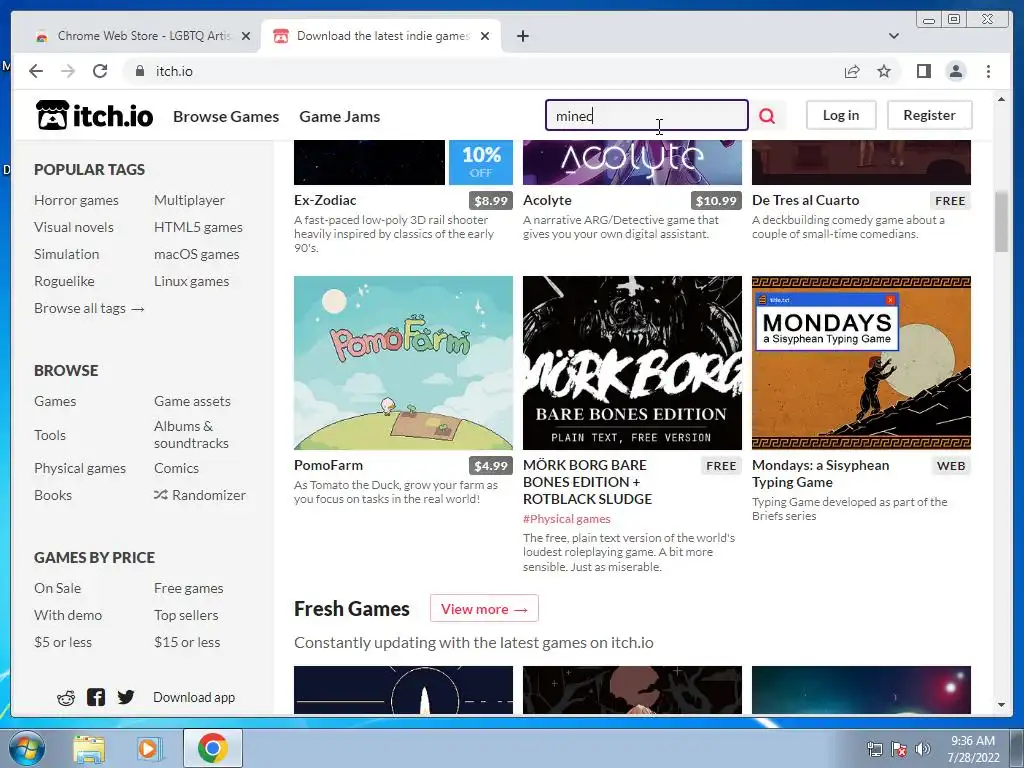Image resolution: width=1024 pixels, height=768 pixels.
Task: Expand the tab search dropdown arrow
Action: (894, 36)
